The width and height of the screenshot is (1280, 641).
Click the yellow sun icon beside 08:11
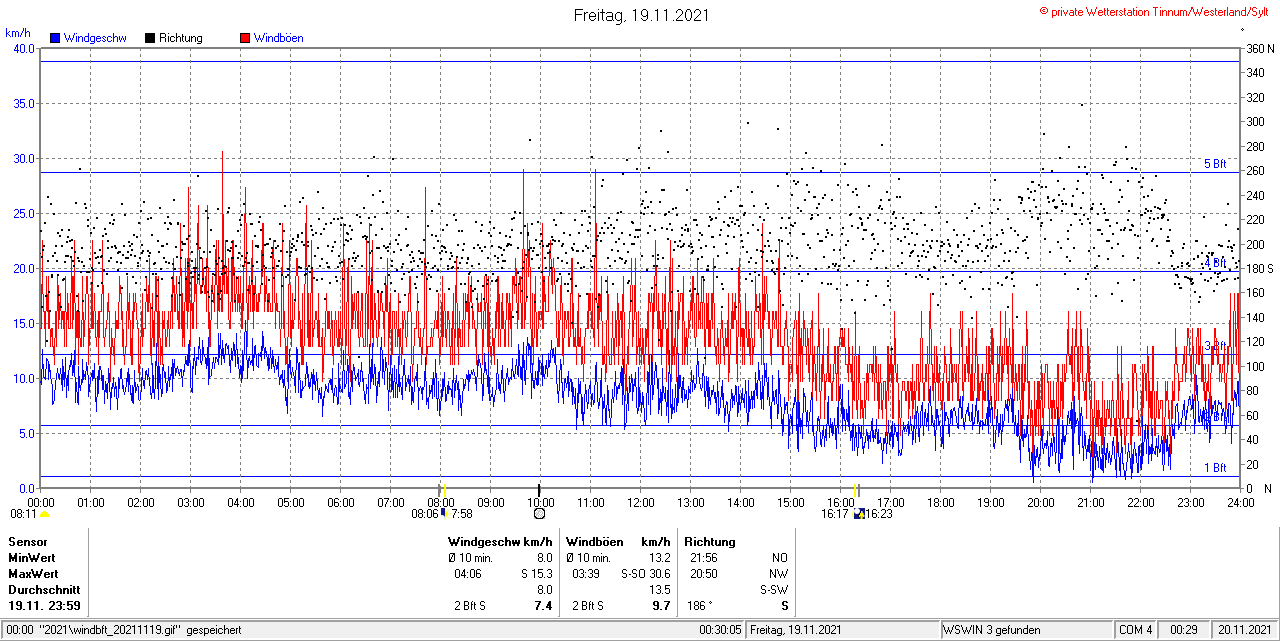44,514
